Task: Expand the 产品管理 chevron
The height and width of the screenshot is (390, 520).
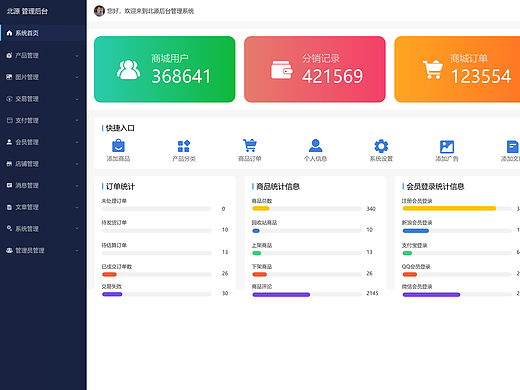Action: point(77,56)
